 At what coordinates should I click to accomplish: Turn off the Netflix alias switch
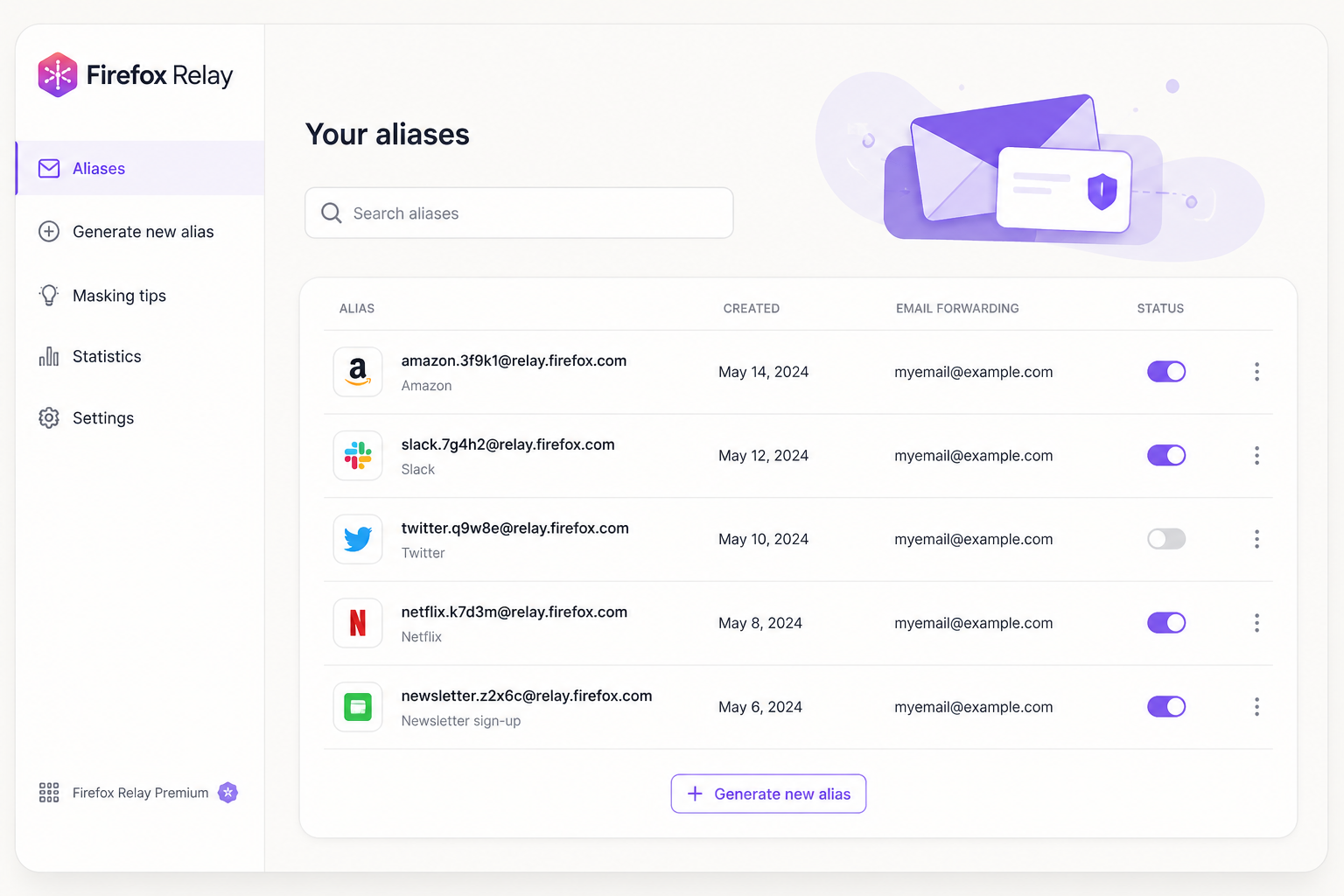[1166, 623]
